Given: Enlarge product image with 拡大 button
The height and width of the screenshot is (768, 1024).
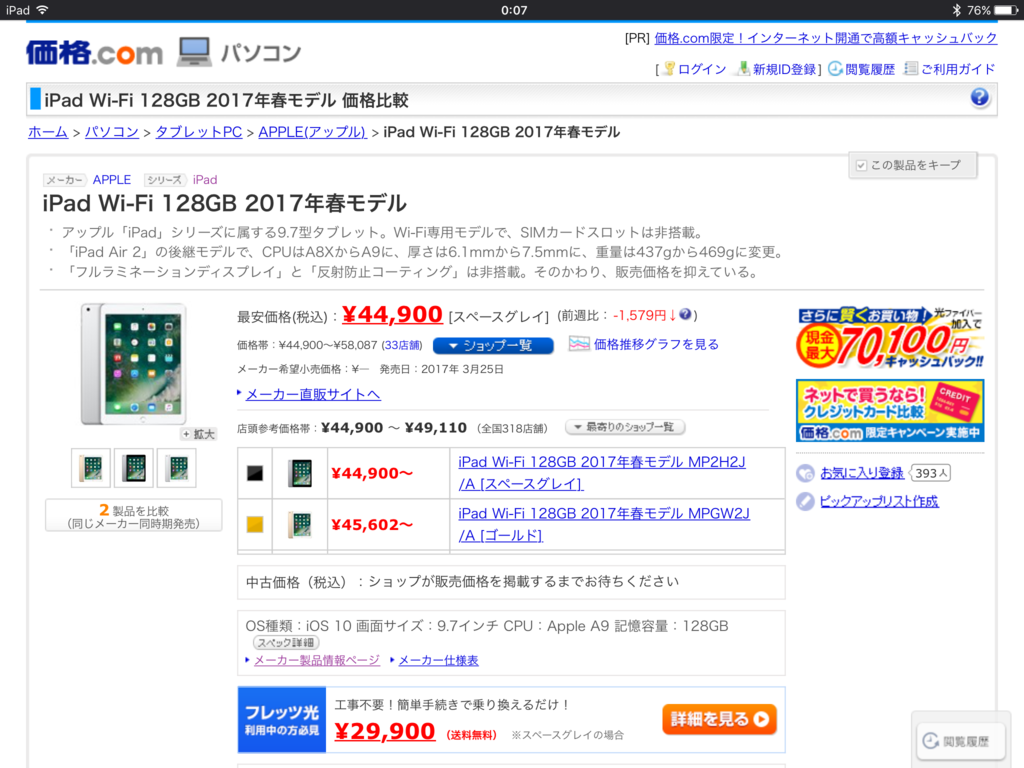Looking at the screenshot, I should coord(199,434).
